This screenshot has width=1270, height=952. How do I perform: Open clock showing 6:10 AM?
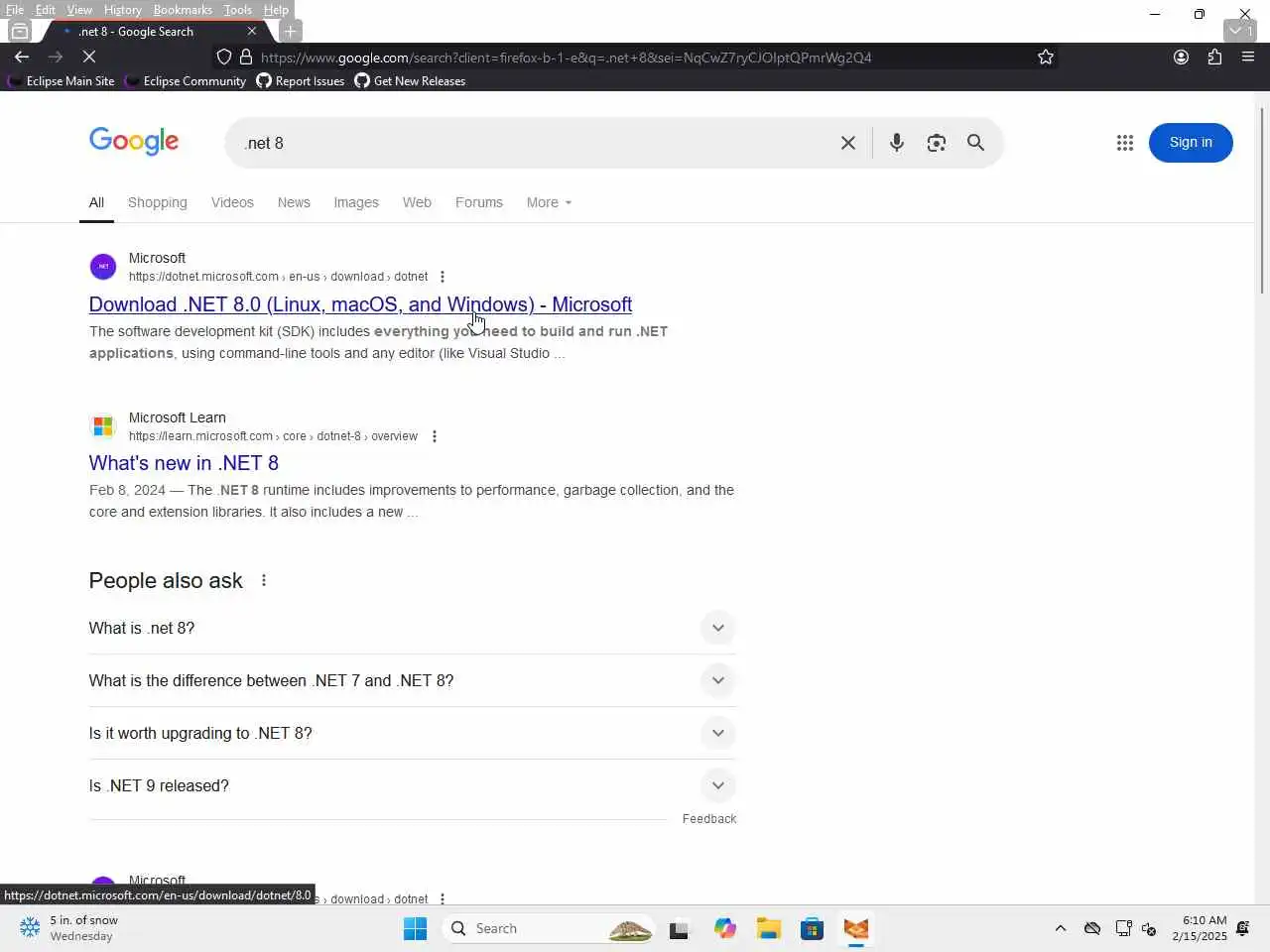[x=1200, y=928]
